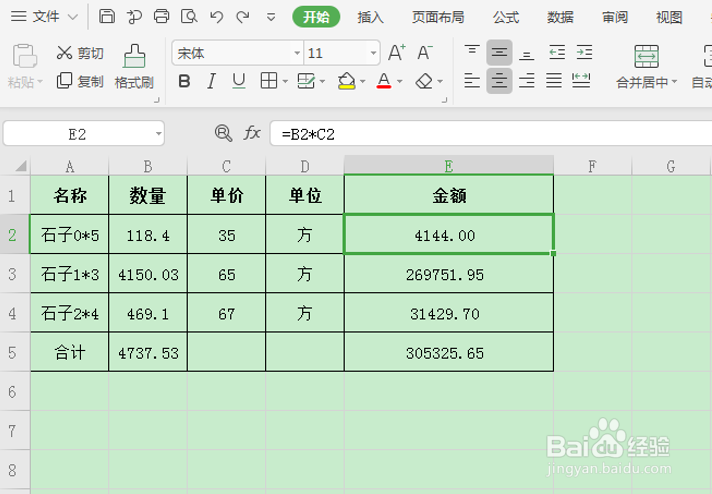Align text to top
Screen dimensions: 712x494
[x=472, y=52]
